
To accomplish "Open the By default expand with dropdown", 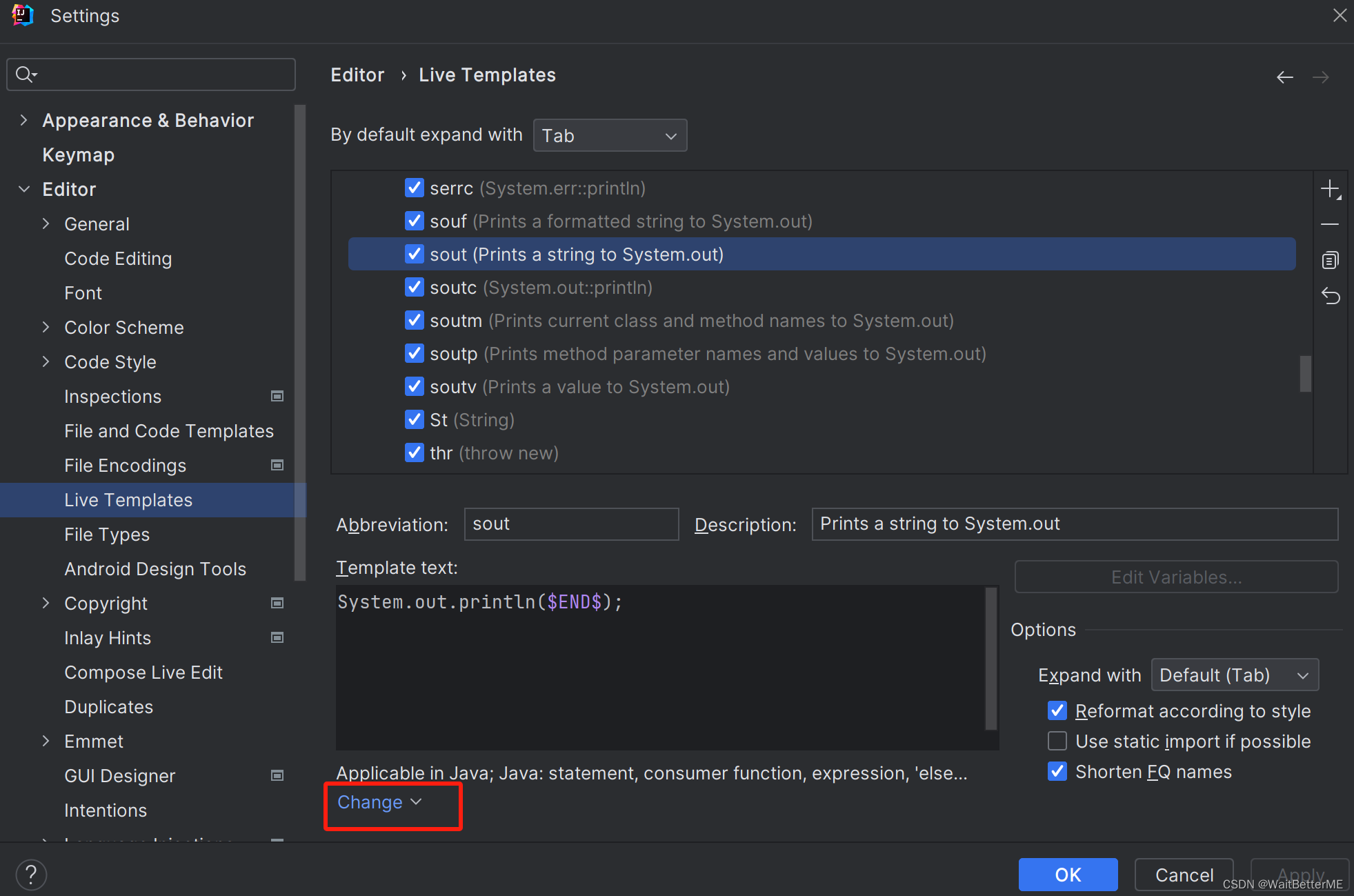I will pyautogui.click(x=610, y=135).
